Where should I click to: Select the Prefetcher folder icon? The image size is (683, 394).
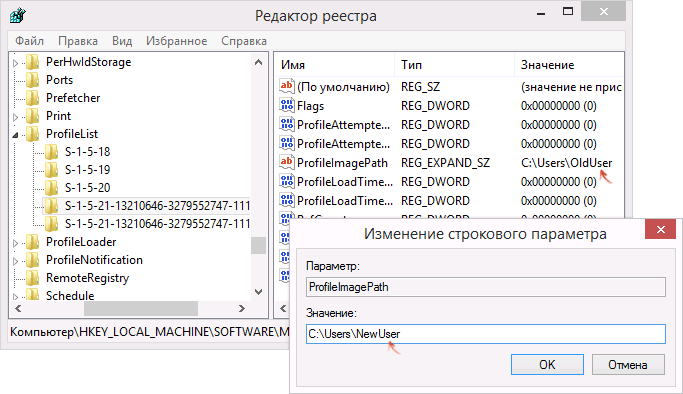(x=33, y=98)
